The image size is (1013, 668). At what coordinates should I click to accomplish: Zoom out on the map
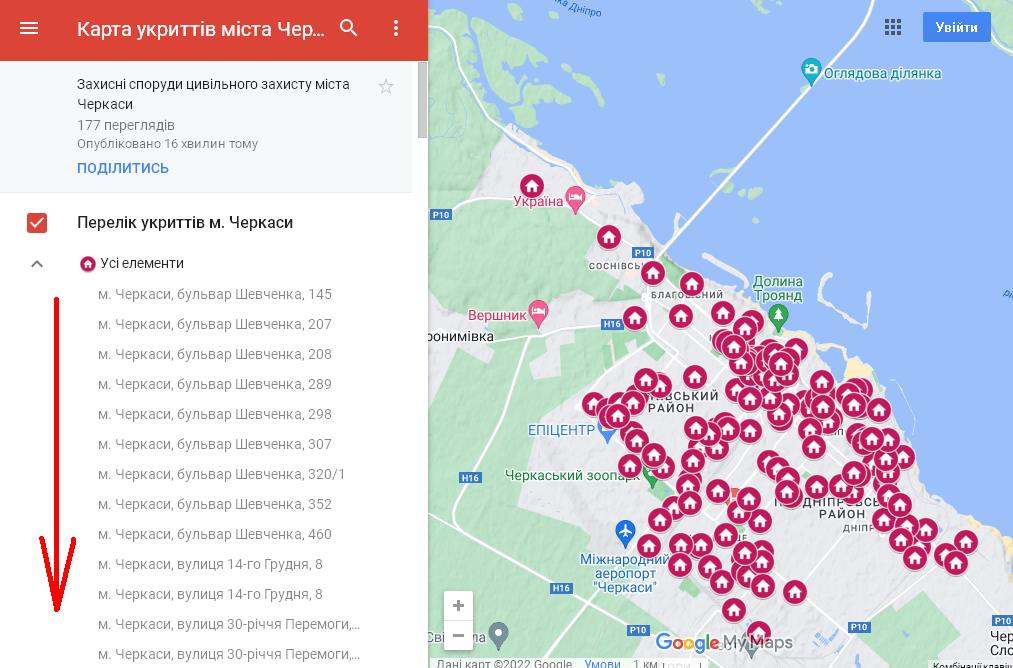coord(458,635)
